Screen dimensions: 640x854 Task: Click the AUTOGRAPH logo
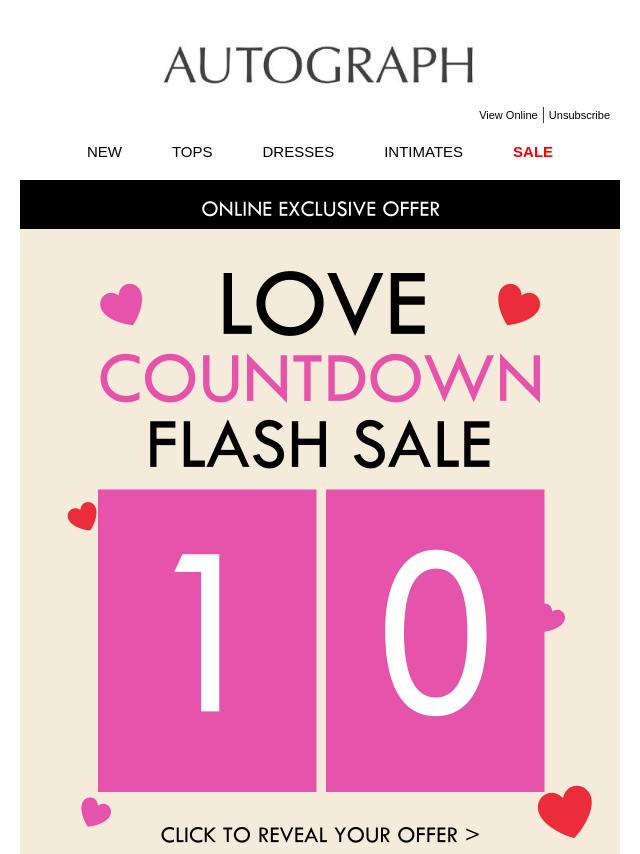pos(319,65)
